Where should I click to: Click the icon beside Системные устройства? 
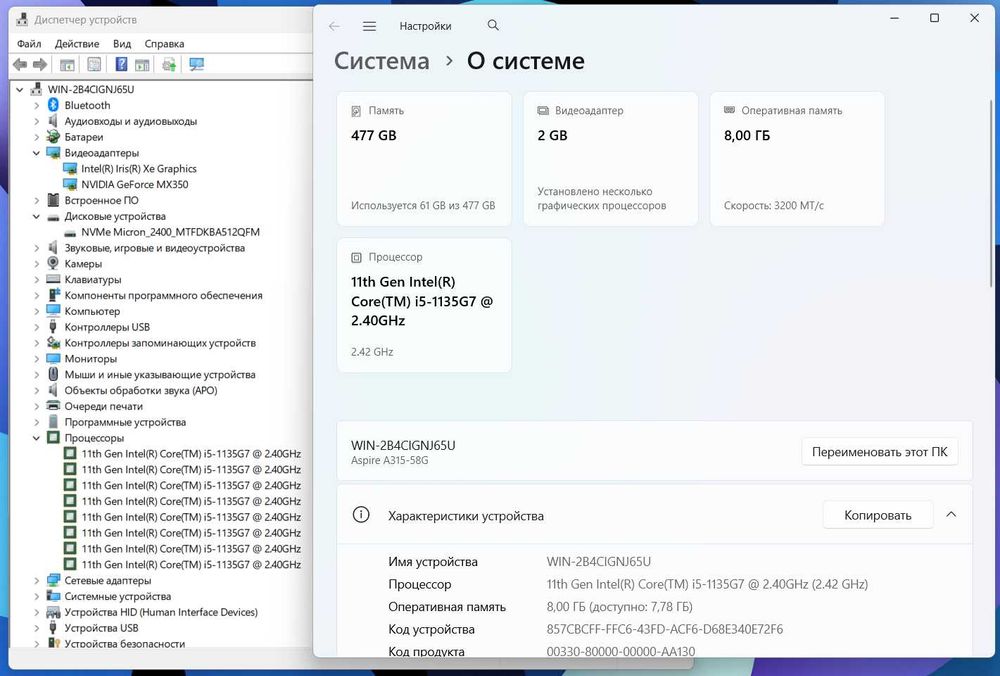coord(54,597)
